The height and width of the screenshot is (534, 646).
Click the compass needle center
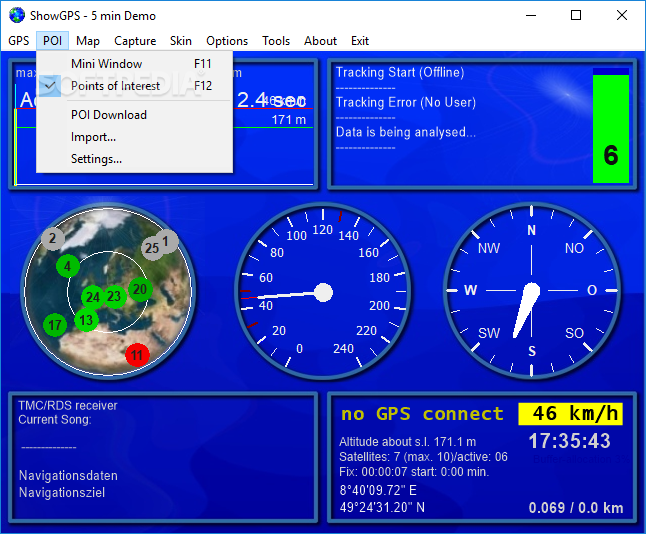tap(531, 290)
